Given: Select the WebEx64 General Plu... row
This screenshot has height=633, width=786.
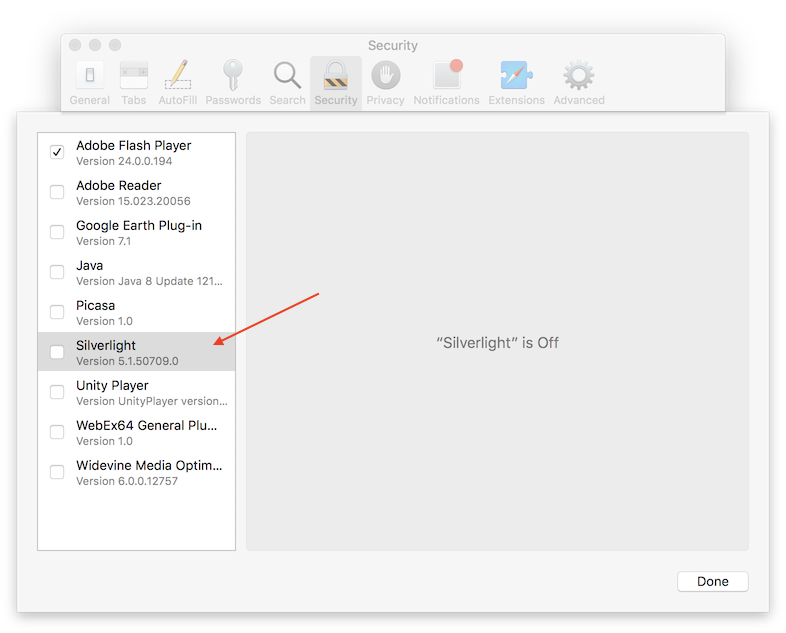Looking at the screenshot, I should (136, 433).
